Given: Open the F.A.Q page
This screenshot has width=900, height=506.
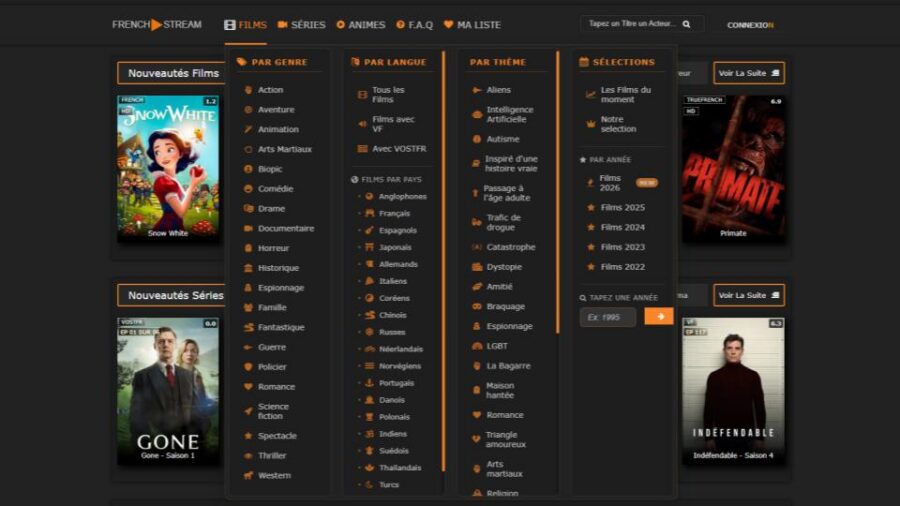Looking at the screenshot, I should tap(414, 25).
